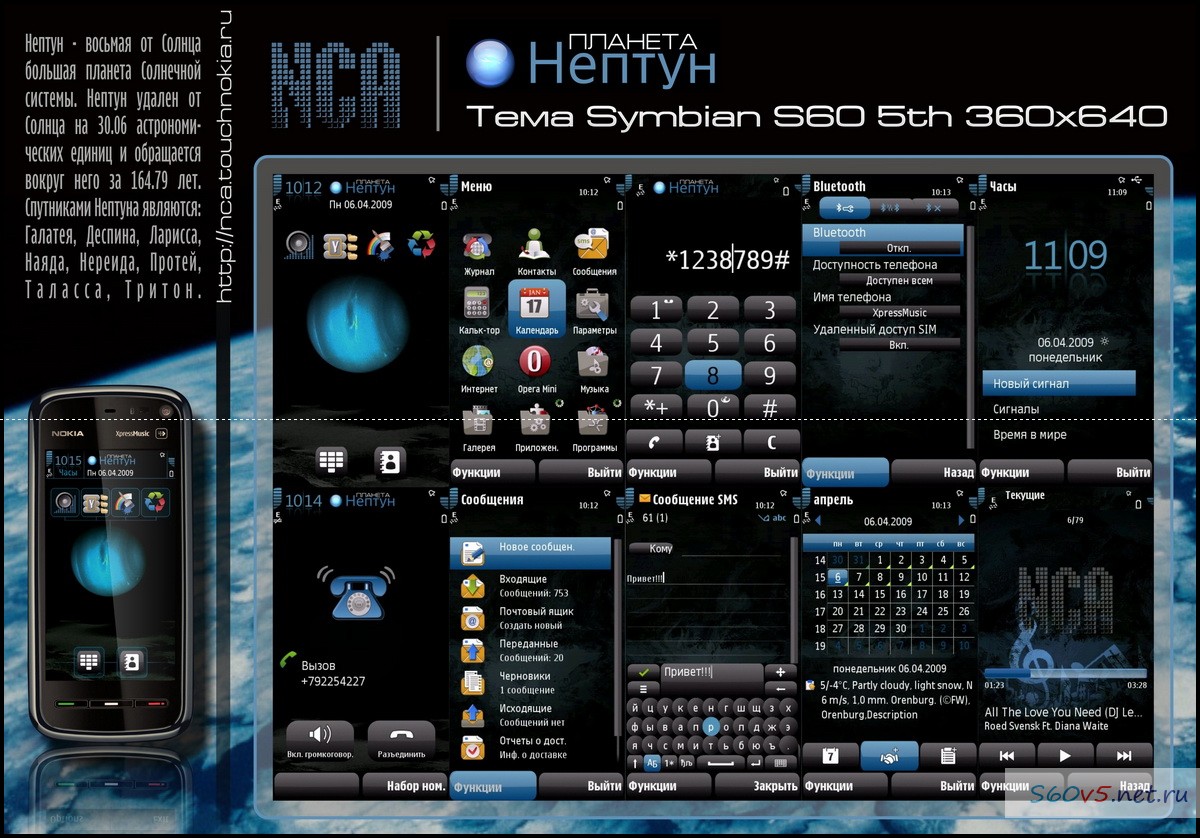
Task: Tap the handshake new-meeting icon in calendar toolbar
Action: [x=889, y=757]
